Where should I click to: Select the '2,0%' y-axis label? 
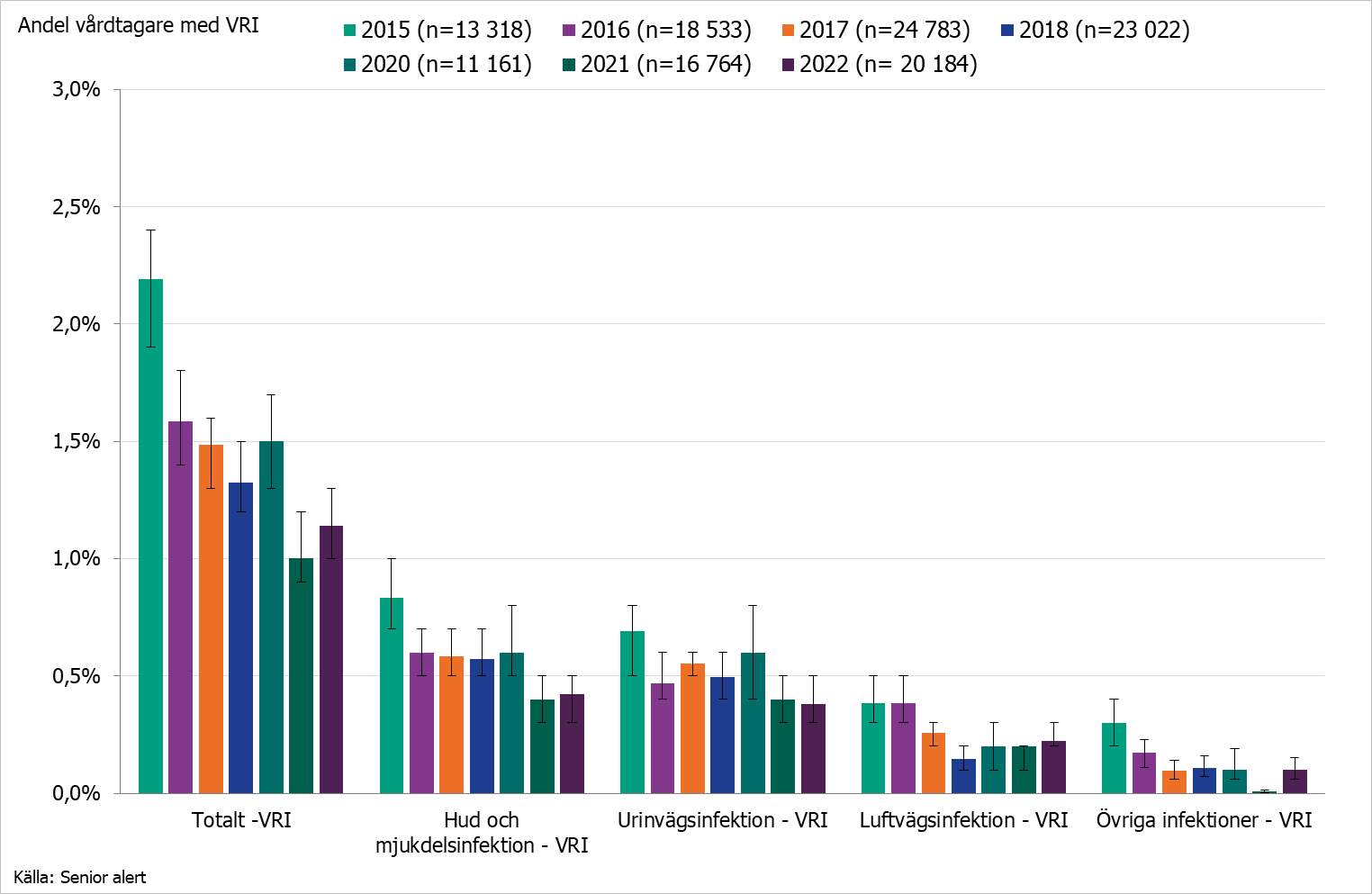77,324
